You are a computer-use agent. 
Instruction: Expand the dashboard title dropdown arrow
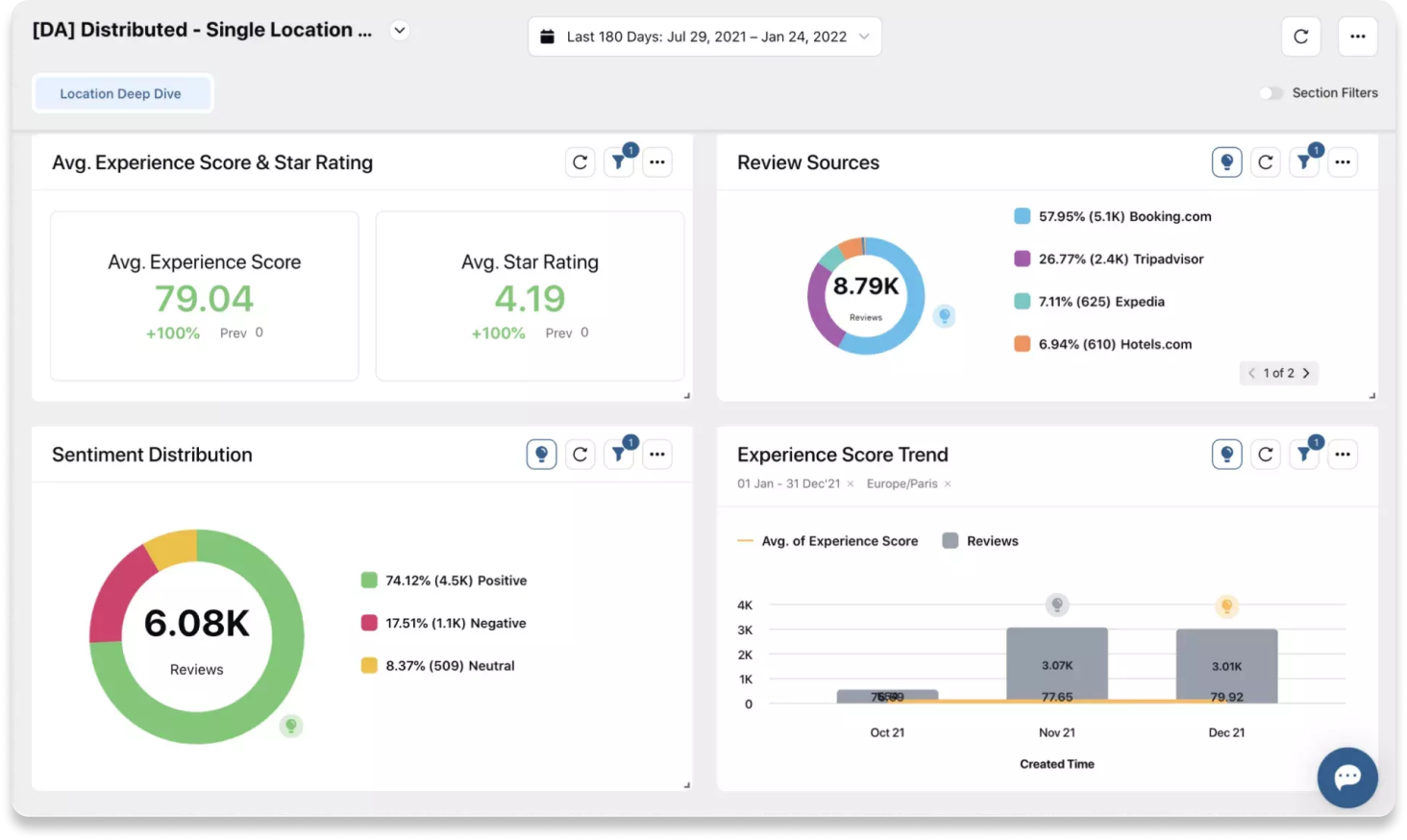[x=400, y=31]
